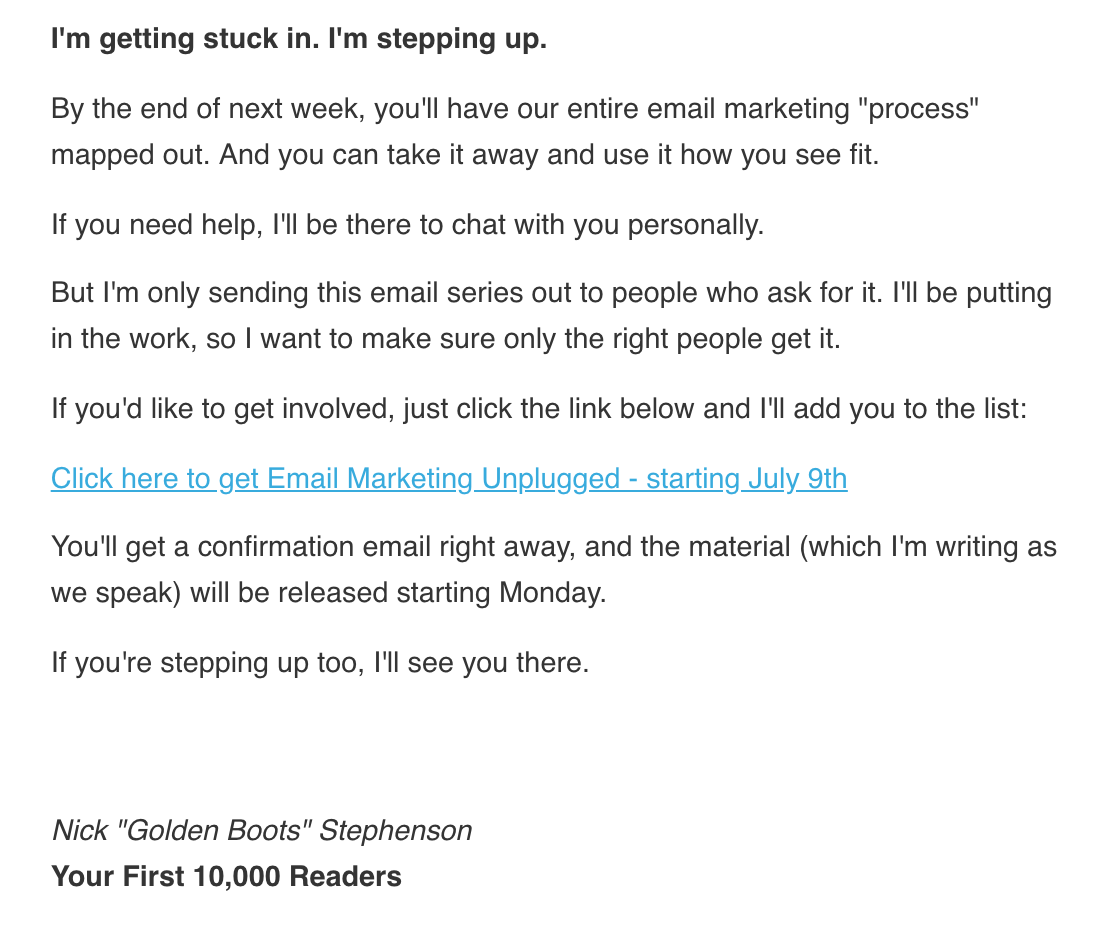Click the word "process" in quotes
Image resolution: width=1110 pixels, height=936 pixels.
click(918, 109)
